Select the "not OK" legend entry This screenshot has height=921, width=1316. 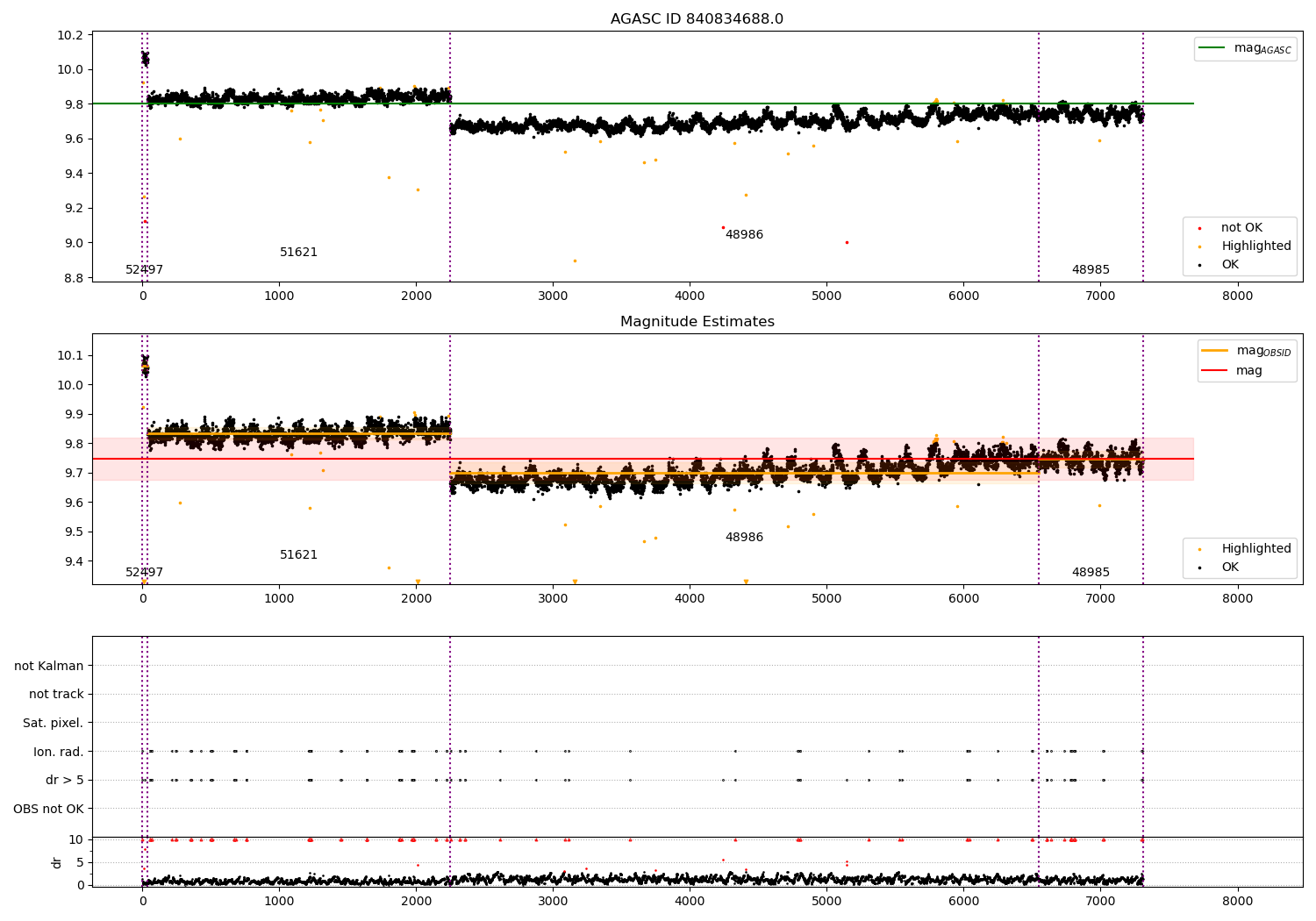1241,228
